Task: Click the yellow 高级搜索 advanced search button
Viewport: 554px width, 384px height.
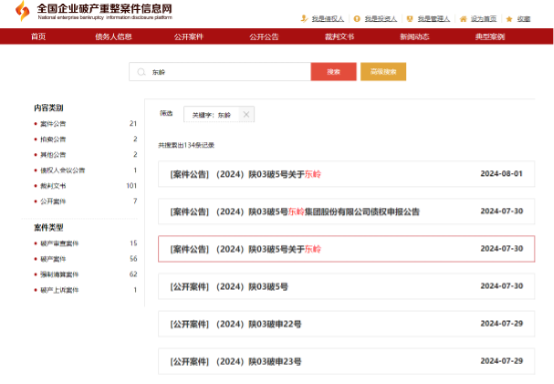Action: pyautogui.click(x=383, y=72)
